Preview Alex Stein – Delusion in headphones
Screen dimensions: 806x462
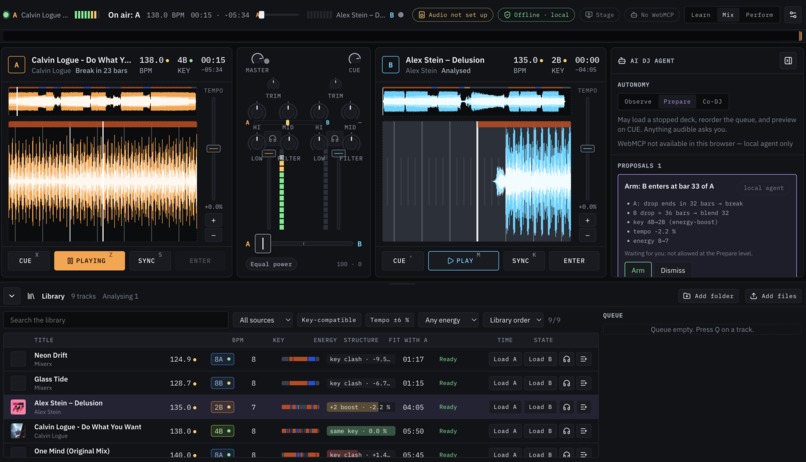(566, 407)
